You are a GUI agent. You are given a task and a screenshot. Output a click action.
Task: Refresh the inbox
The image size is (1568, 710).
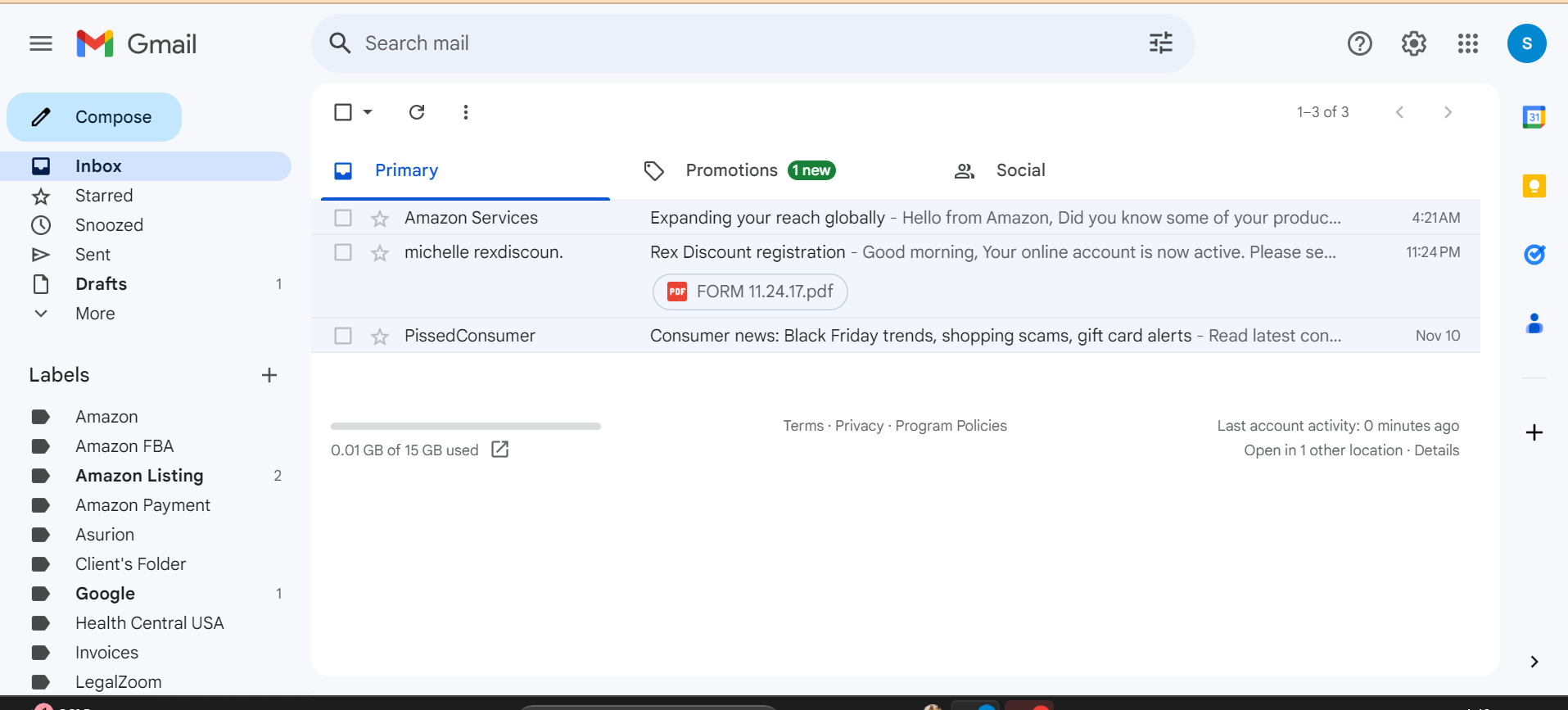(417, 112)
